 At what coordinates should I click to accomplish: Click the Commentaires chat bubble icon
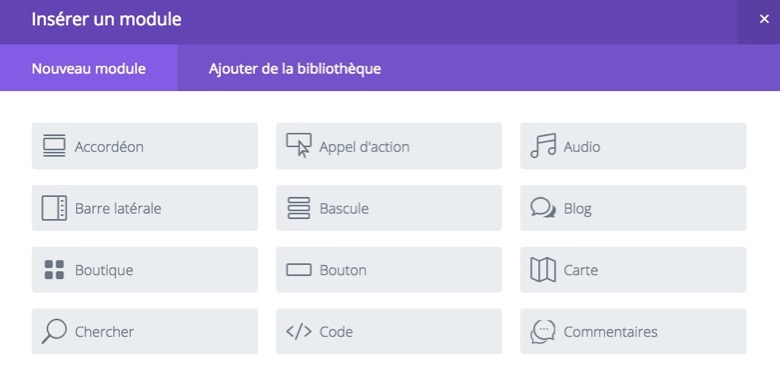click(x=543, y=332)
